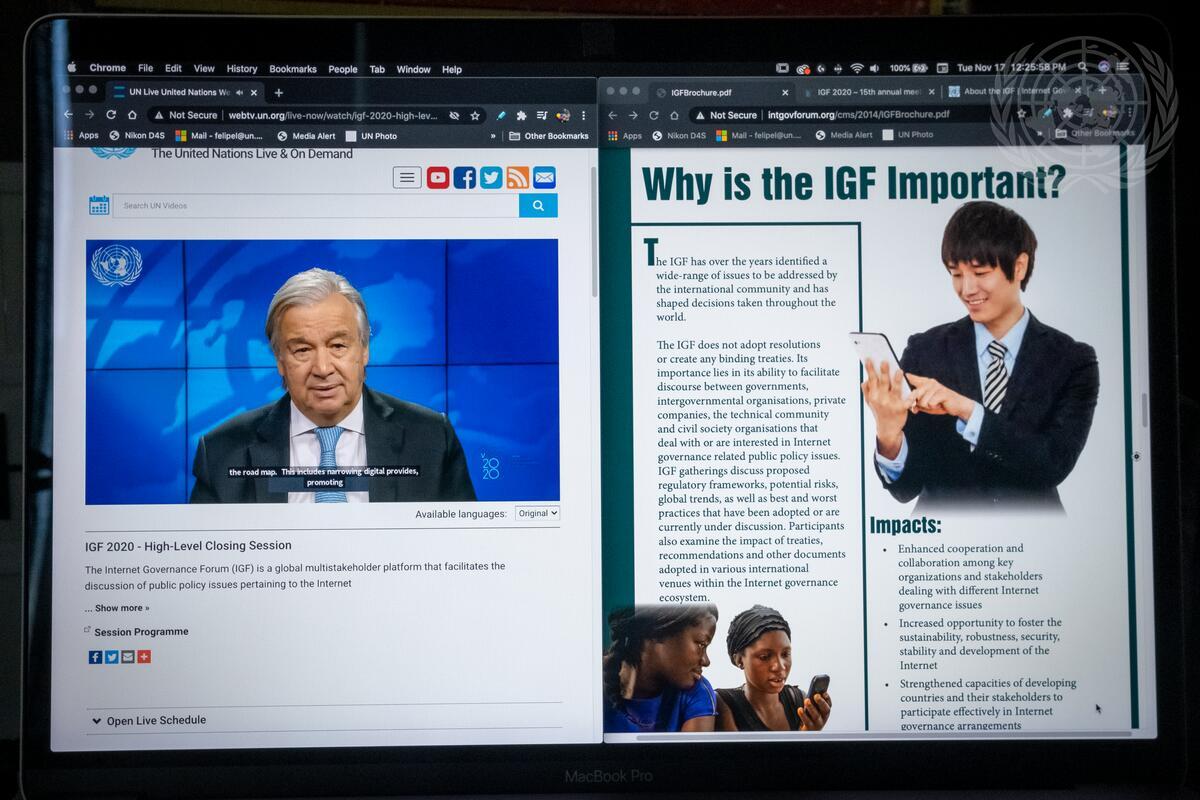Click the Search UN Videos field
Screen dimensions: 1200x800
315,206
